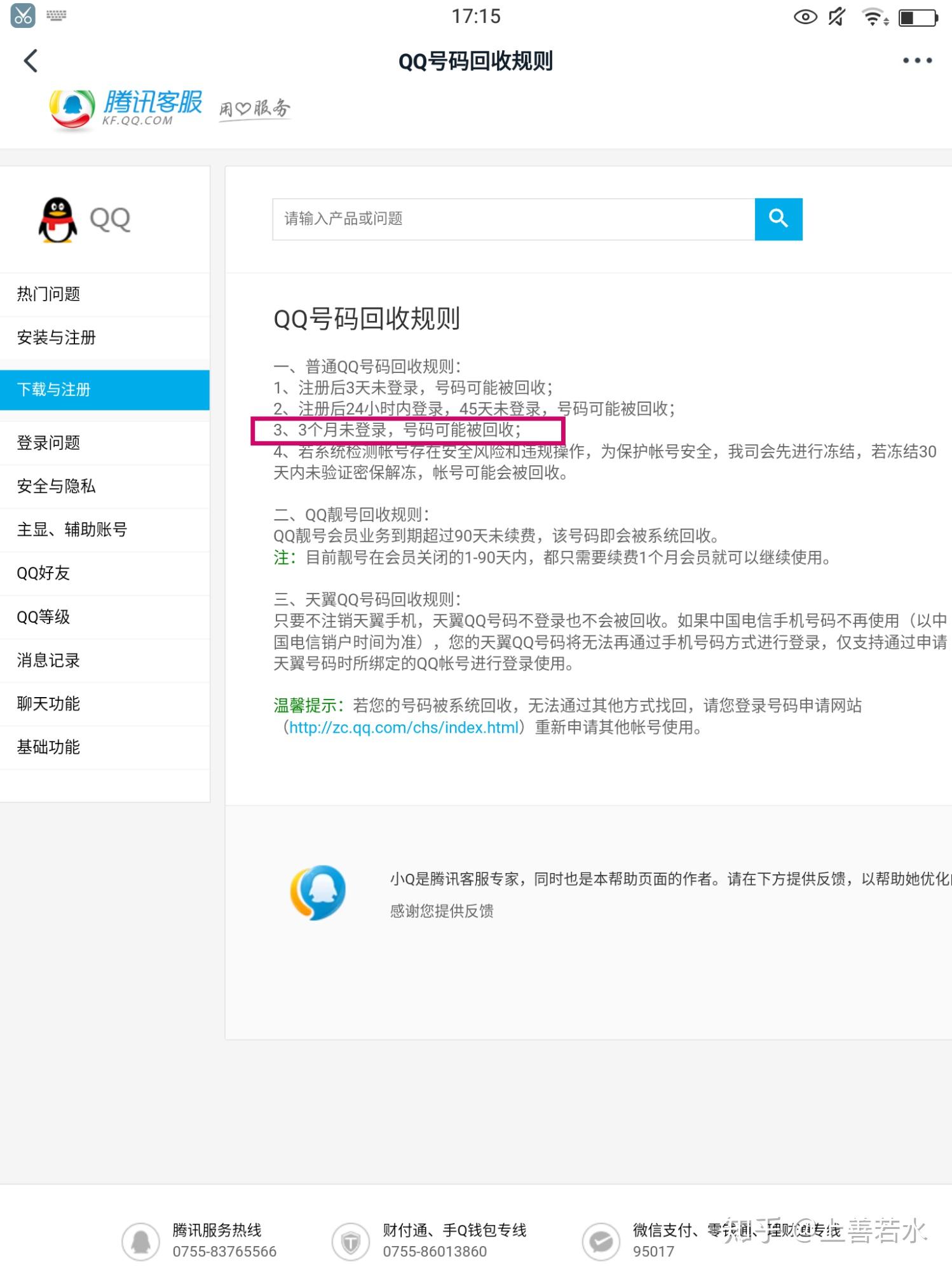Focus the product or question search field

pos(513,219)
